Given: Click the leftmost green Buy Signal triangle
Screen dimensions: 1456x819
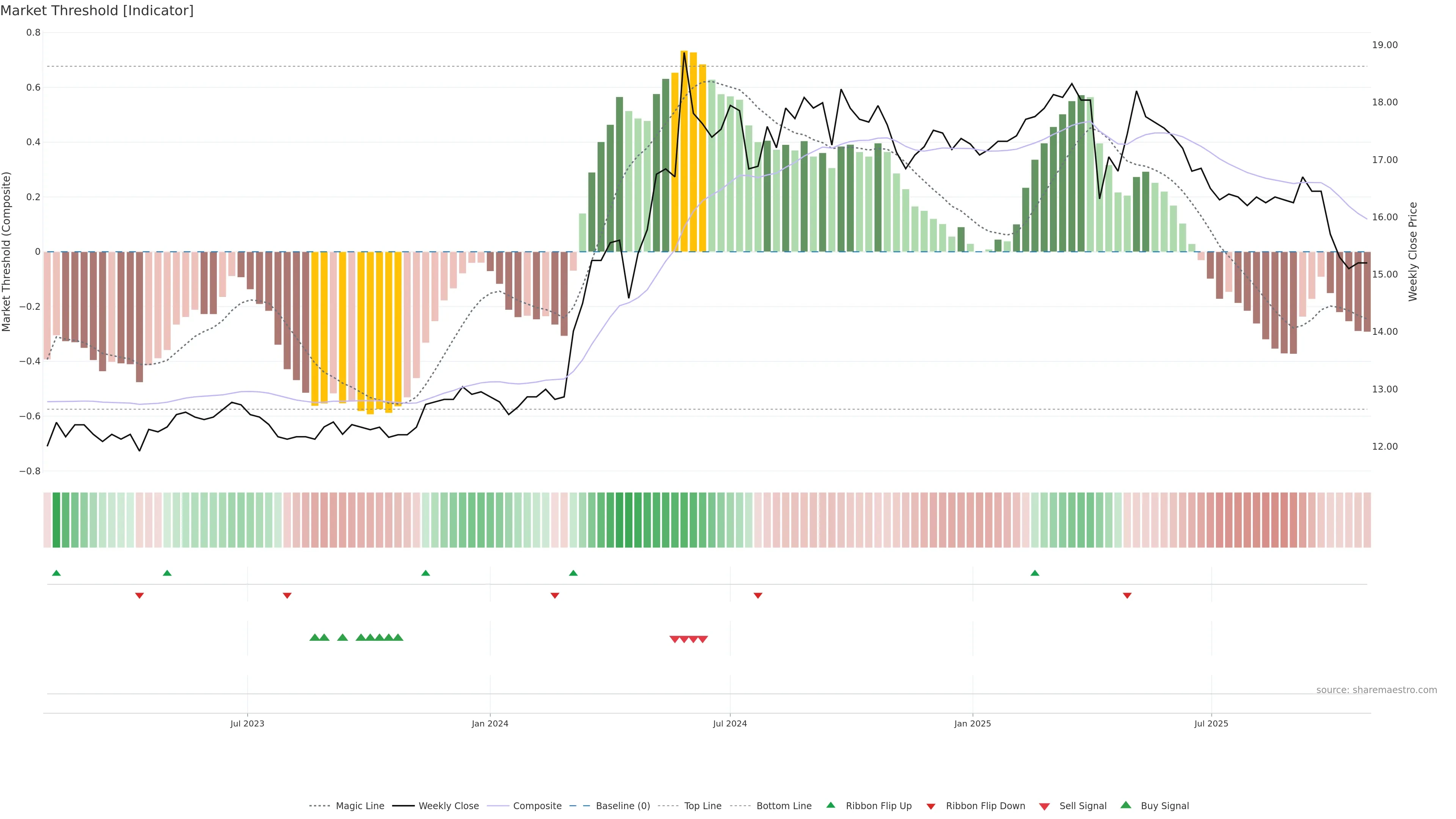Looking at the screenshot, I should (x=315, y=637).
